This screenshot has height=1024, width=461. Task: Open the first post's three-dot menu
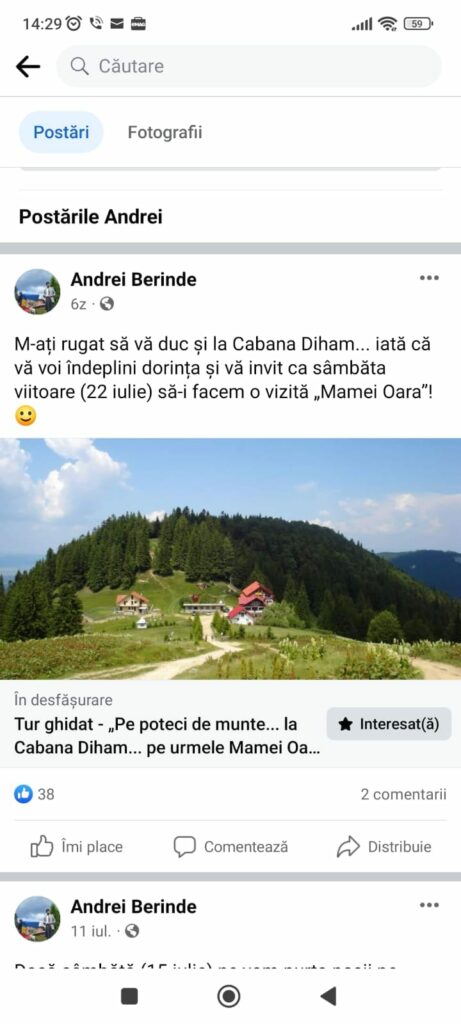click(x=429, y=278)
